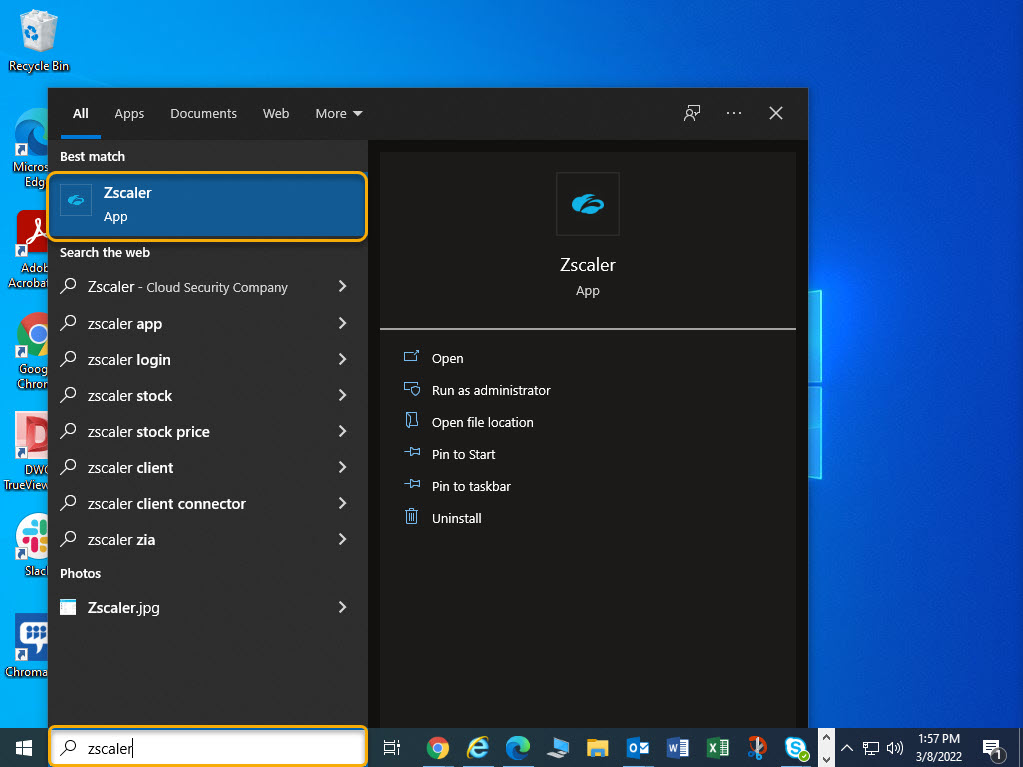The image size is (1023, 767).
Task: Open the scissors-shaped app in taskbar
Action: [757, 747]
